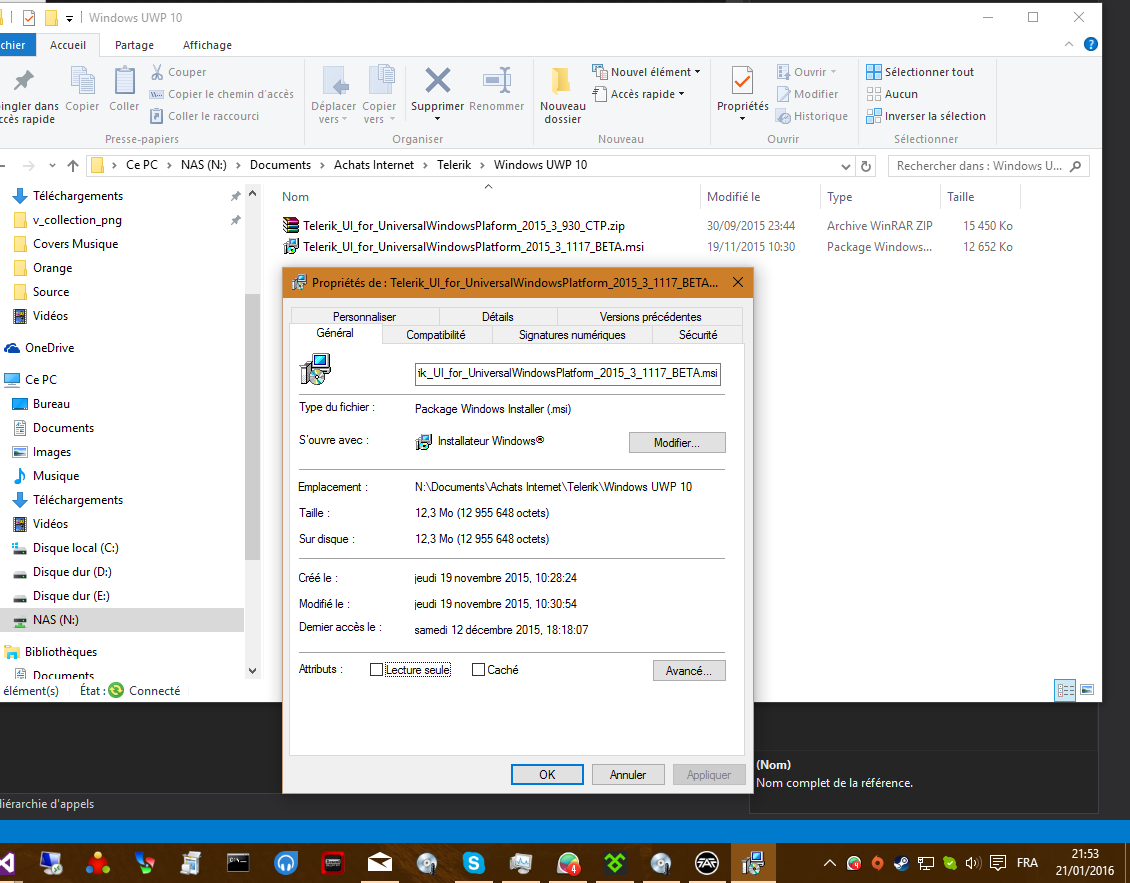Open the Copier vers dropdown

379,94
